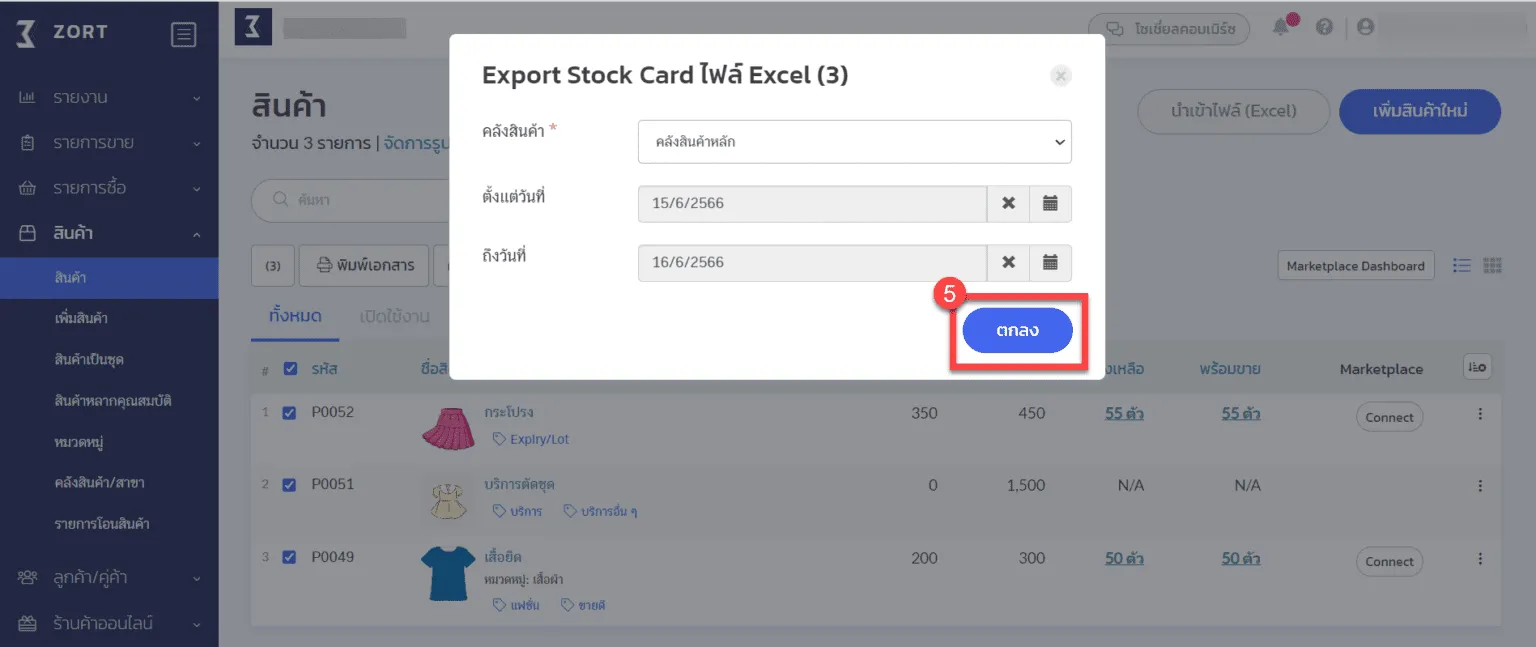Expand the รายการขาย sidebar menu

coord(109,143)
